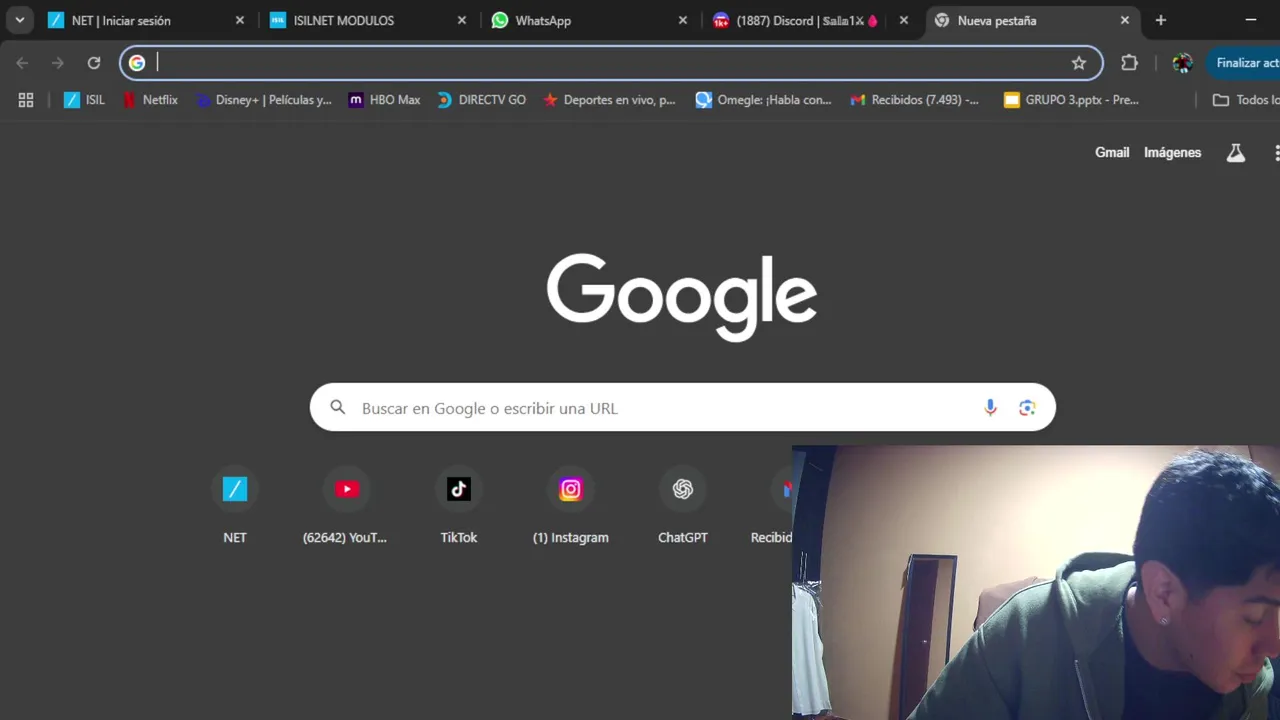The height and width of the screenshot is (720, 1280).
Task: Click the browser back arrow
Action: [x=22, y=63]
